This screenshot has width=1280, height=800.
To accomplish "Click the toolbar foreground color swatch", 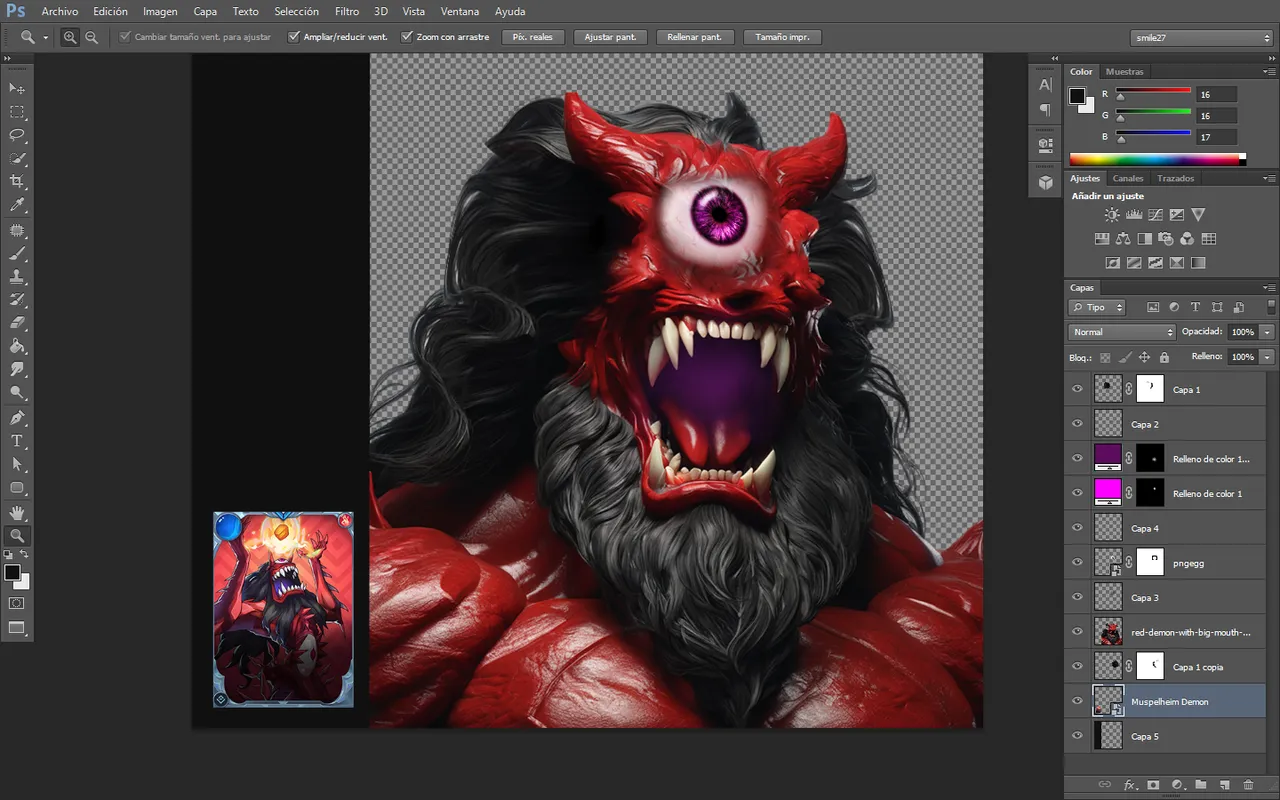I will [x=12, y=573].
